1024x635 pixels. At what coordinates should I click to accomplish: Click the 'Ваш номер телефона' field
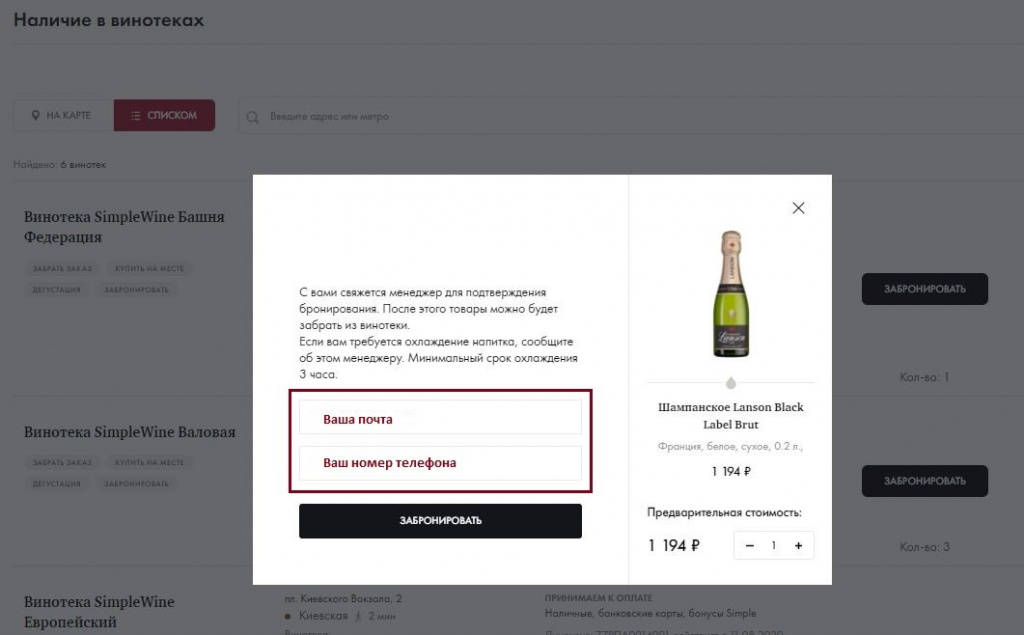[440, 463]
